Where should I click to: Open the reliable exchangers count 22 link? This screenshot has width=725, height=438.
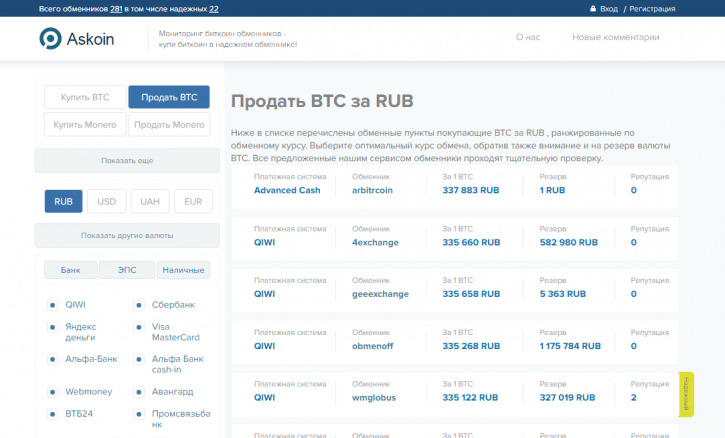214,9
